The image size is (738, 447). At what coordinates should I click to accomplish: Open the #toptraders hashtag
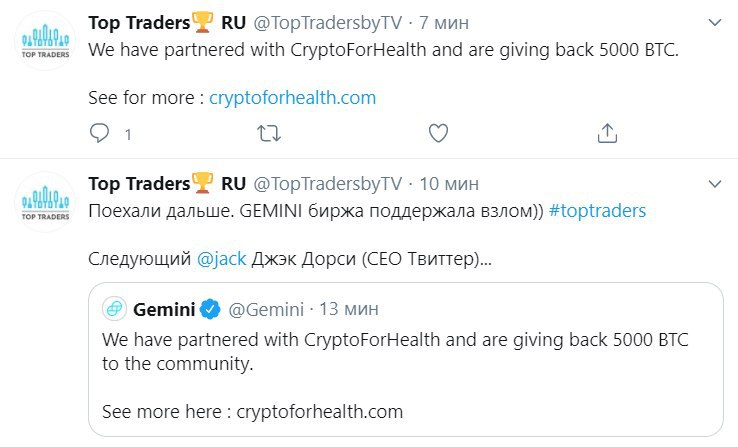click(x=597, y=211)
